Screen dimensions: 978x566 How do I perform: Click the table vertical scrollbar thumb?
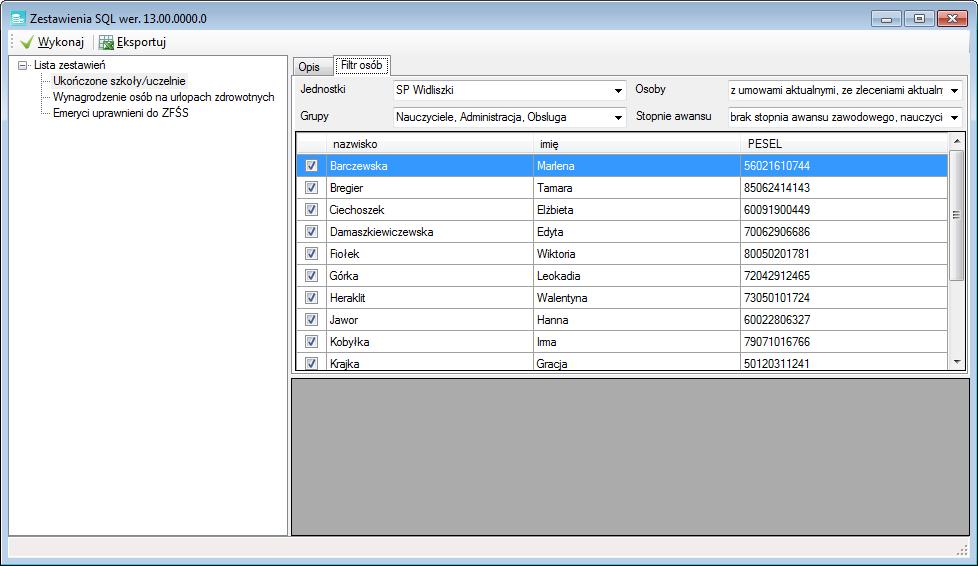tap(957, 215)
